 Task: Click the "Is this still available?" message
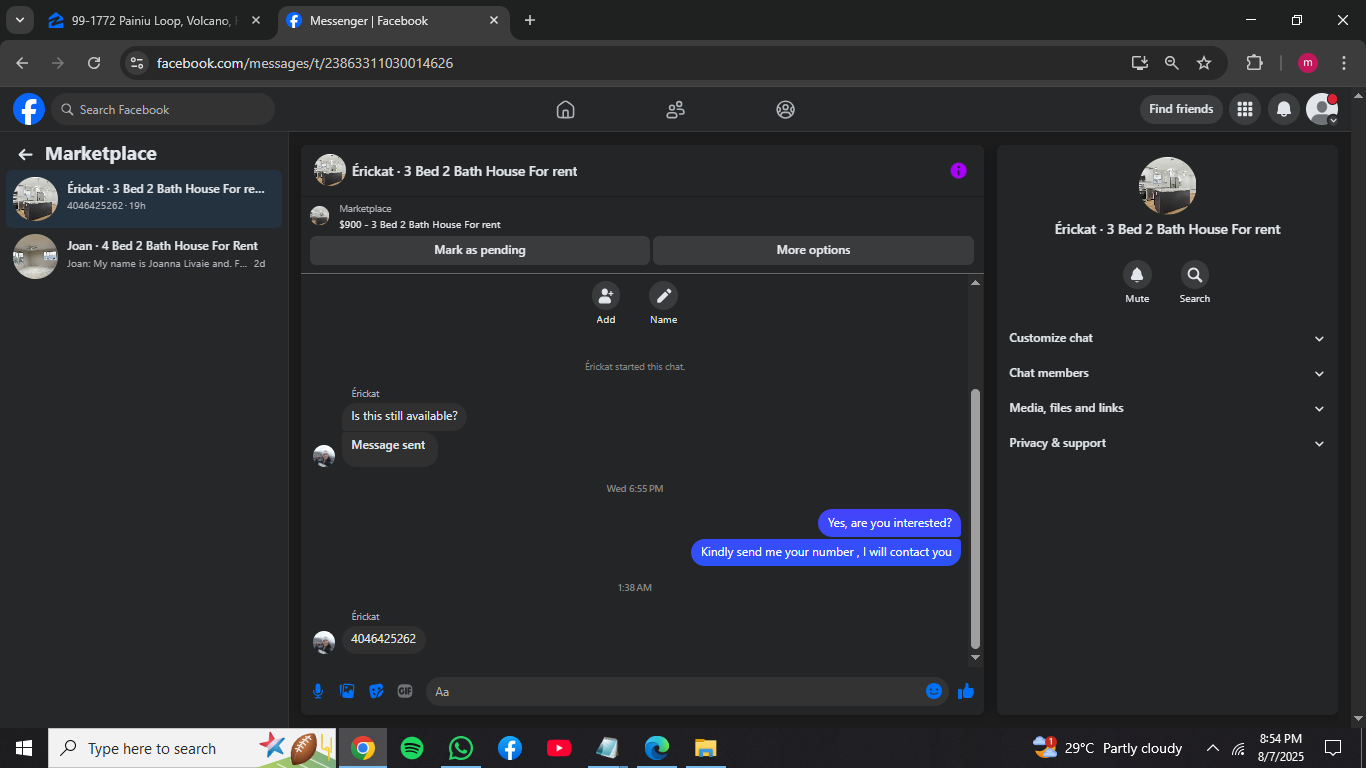tap(404, 416)
